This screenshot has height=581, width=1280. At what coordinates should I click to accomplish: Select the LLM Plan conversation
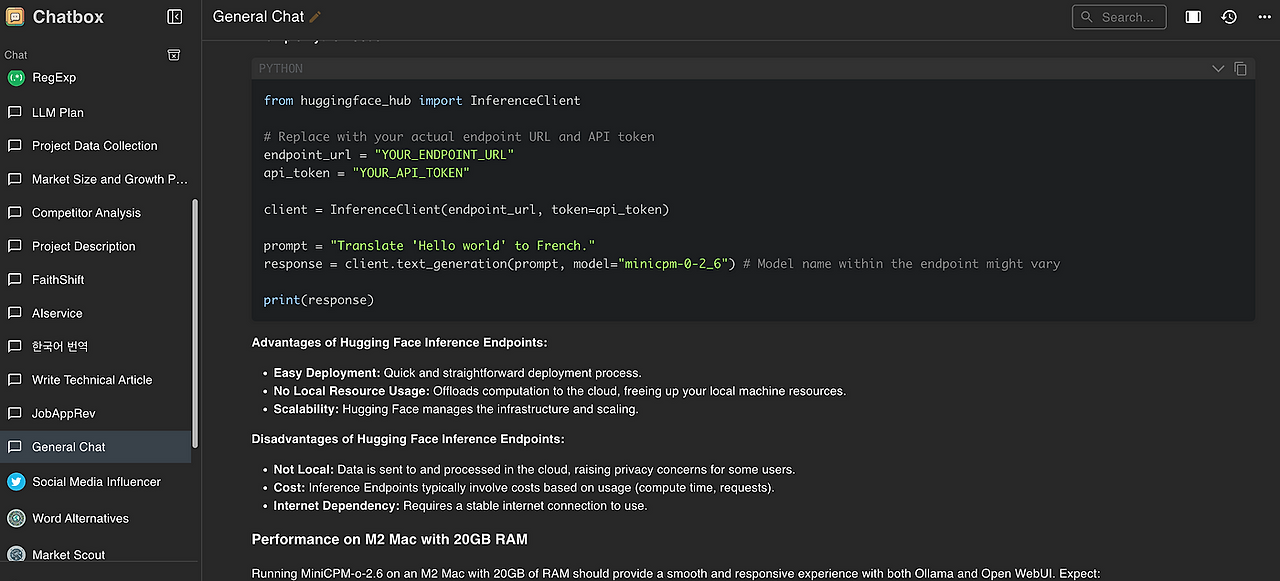point(96,112)
